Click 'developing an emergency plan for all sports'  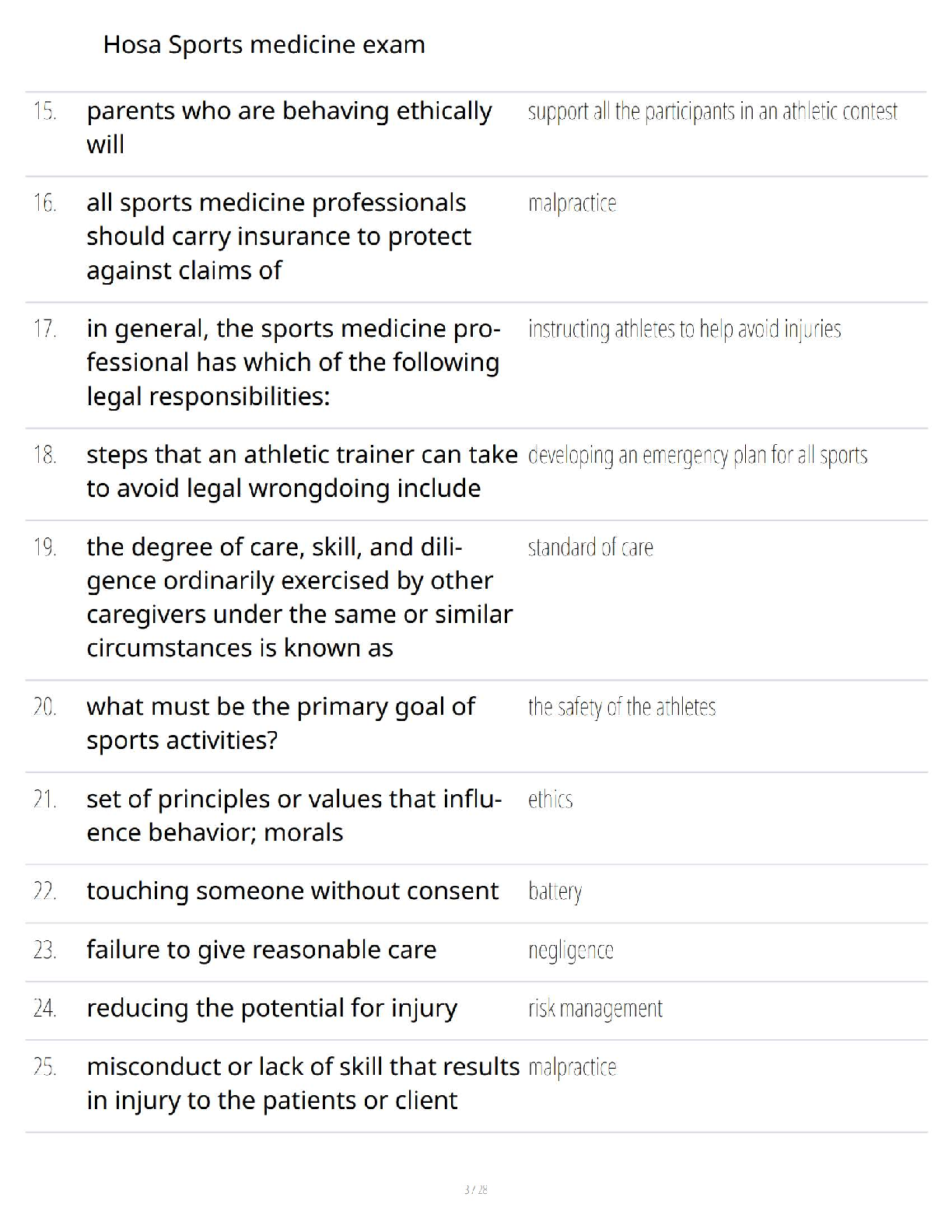(698, 456)
